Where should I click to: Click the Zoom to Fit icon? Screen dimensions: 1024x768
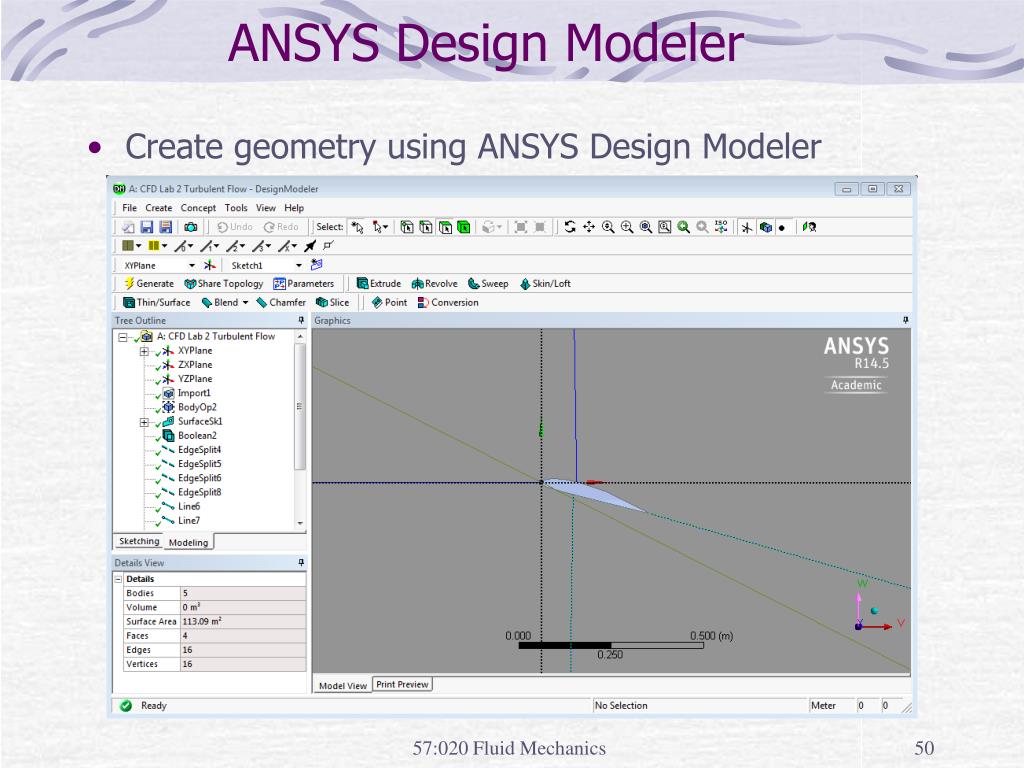pyautogui.click(x=645, y=227)
